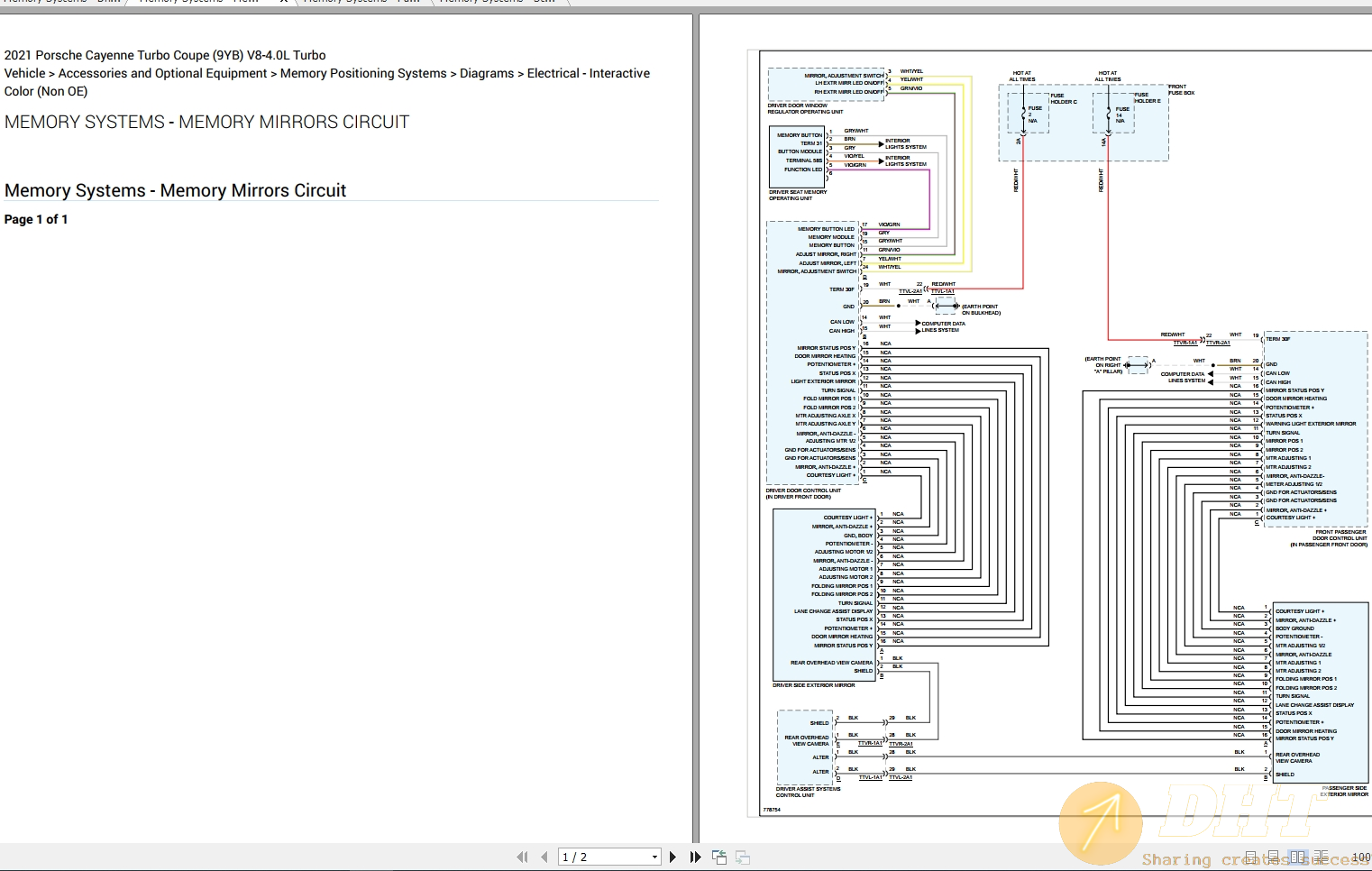Go to the first page of the document

click(522, 857)
